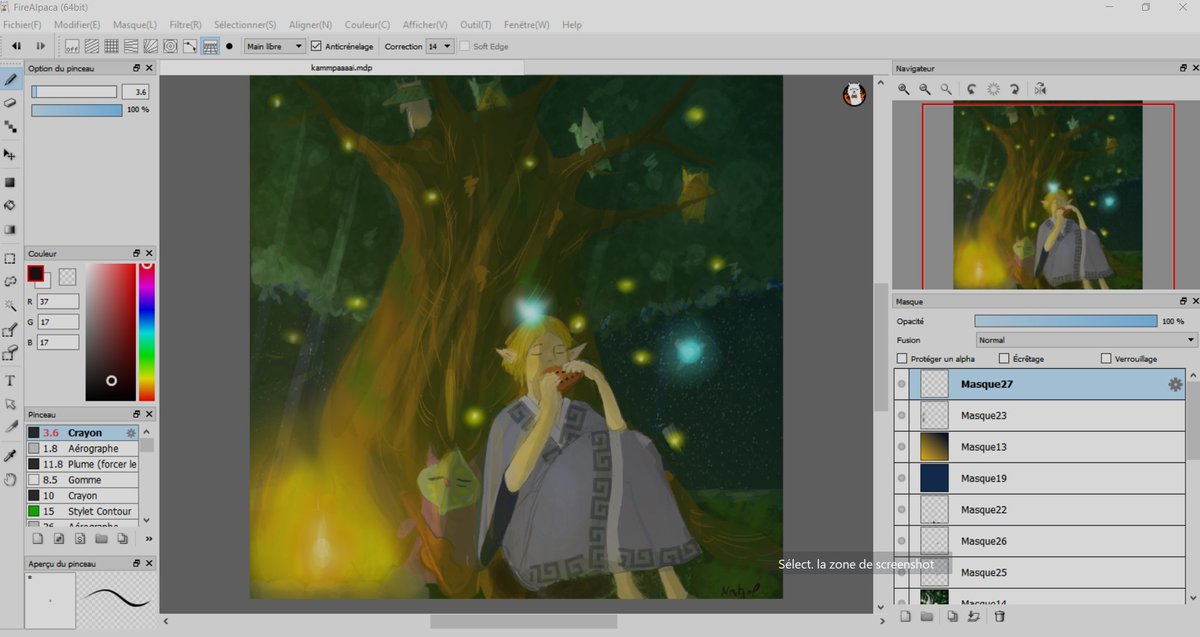Open the Masque menu
Screen dimensions: 1200x637
click(x=135, y=24)
